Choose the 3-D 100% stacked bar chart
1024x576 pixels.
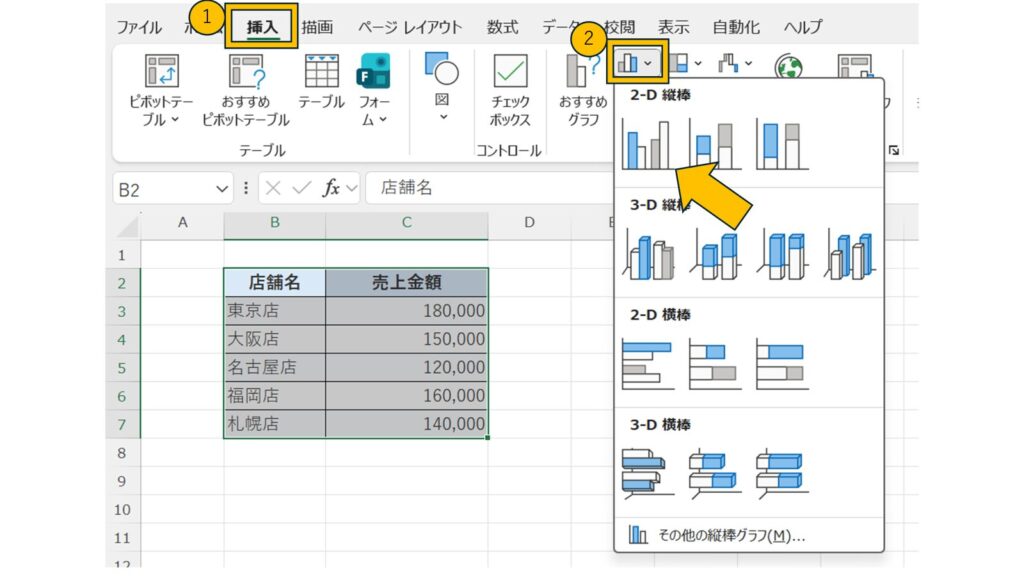point(782,472)
